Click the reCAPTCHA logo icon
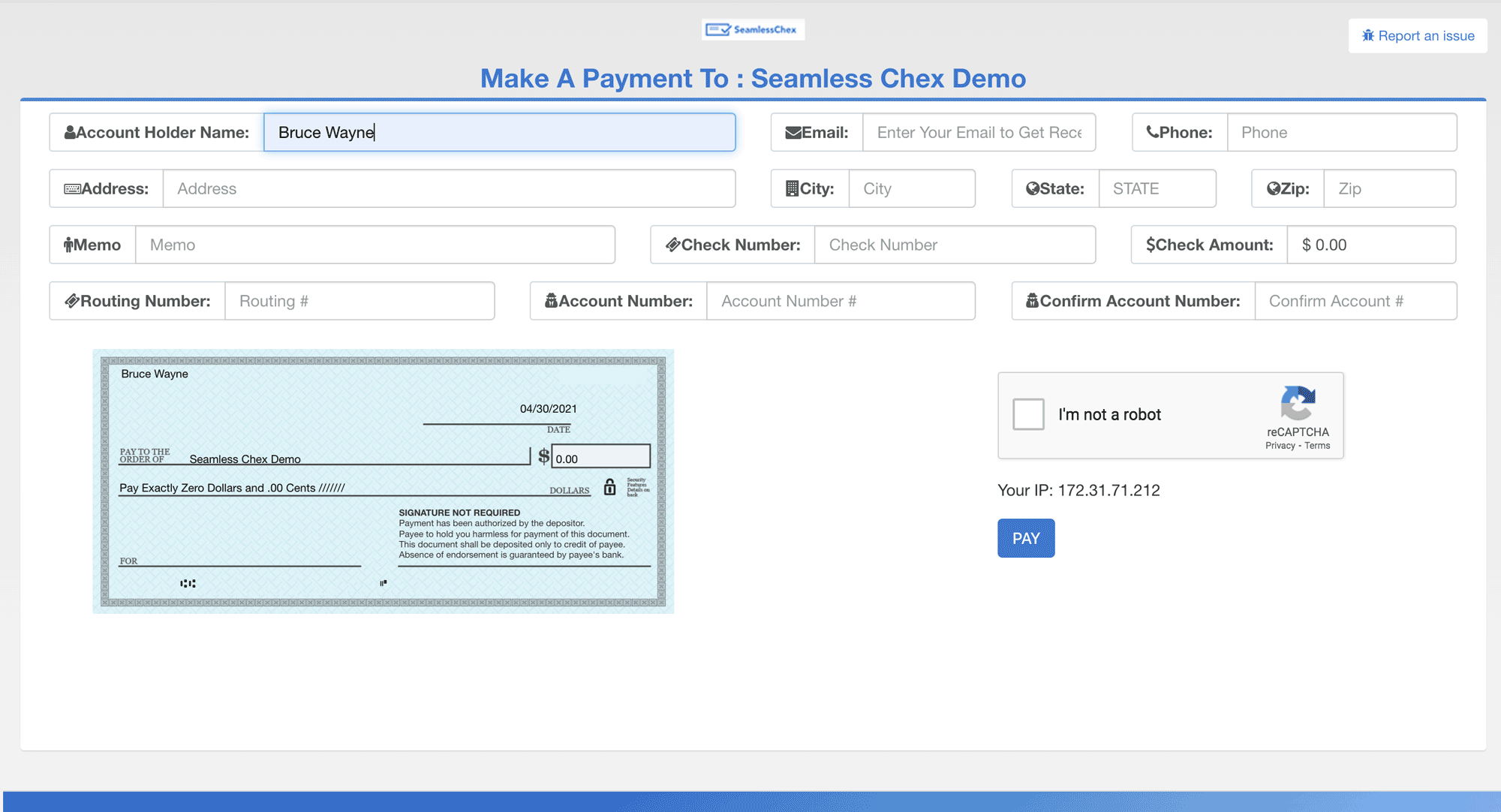 click(1298, 404)
